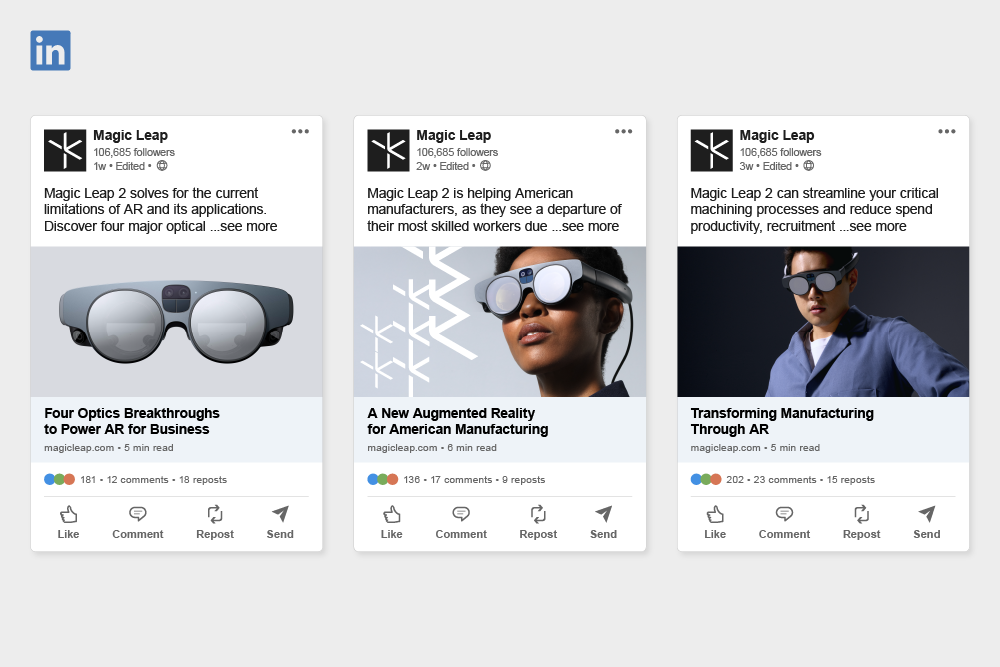This screenshot has height=667, width=1000.
Task: Comment on the Four Optics Breakthroughs post
Action: pos(138,522)
